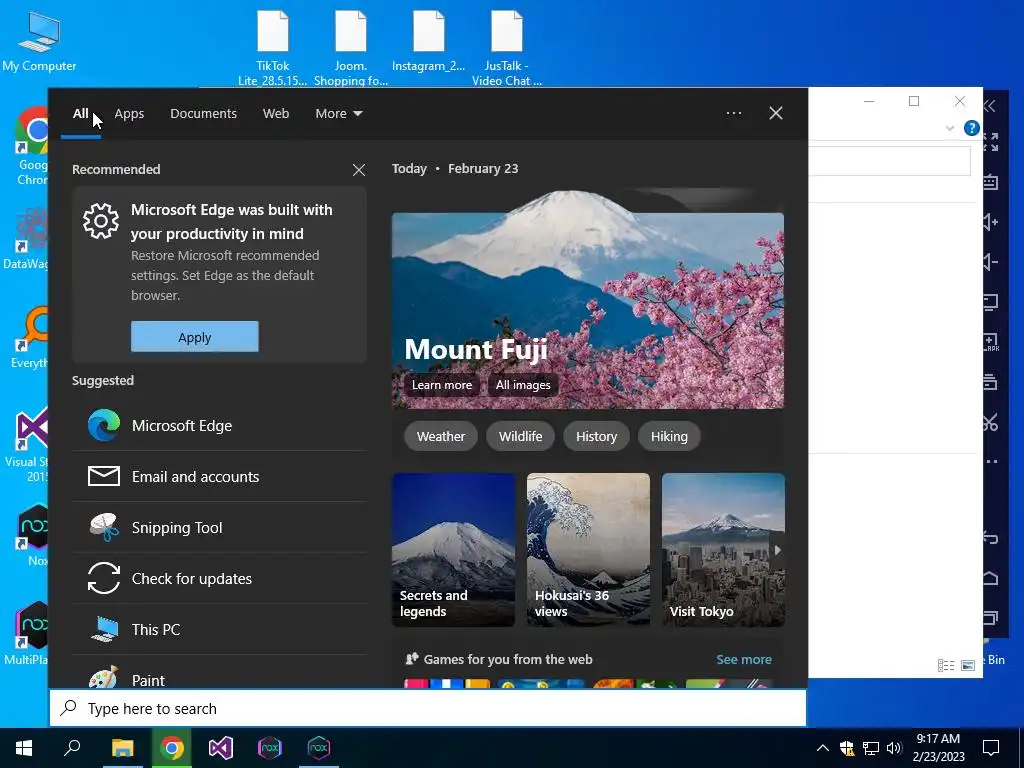Open help icon in background window

point(972,128)
